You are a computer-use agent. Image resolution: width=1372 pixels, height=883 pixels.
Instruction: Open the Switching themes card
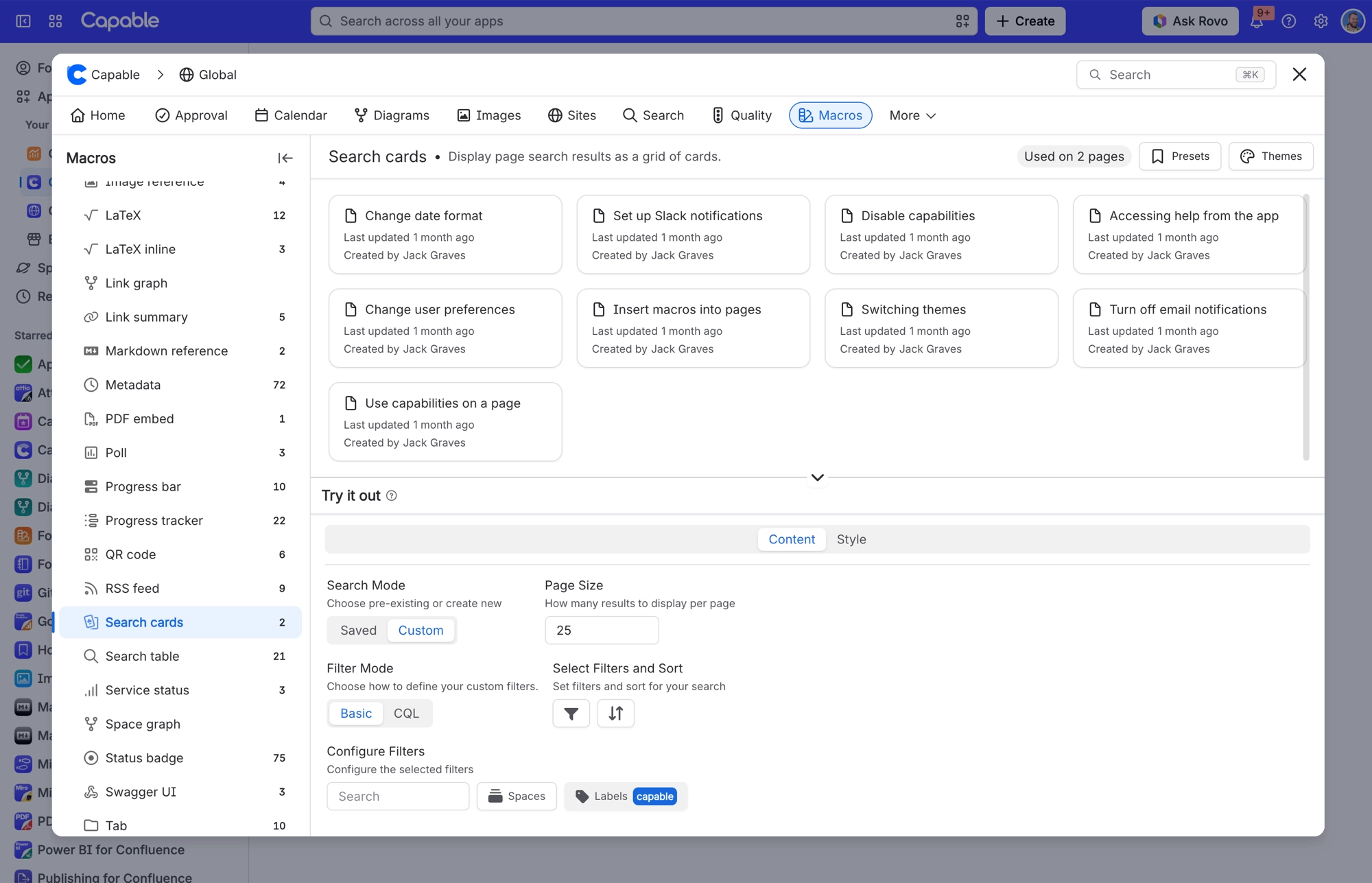[x=941, y=328]
